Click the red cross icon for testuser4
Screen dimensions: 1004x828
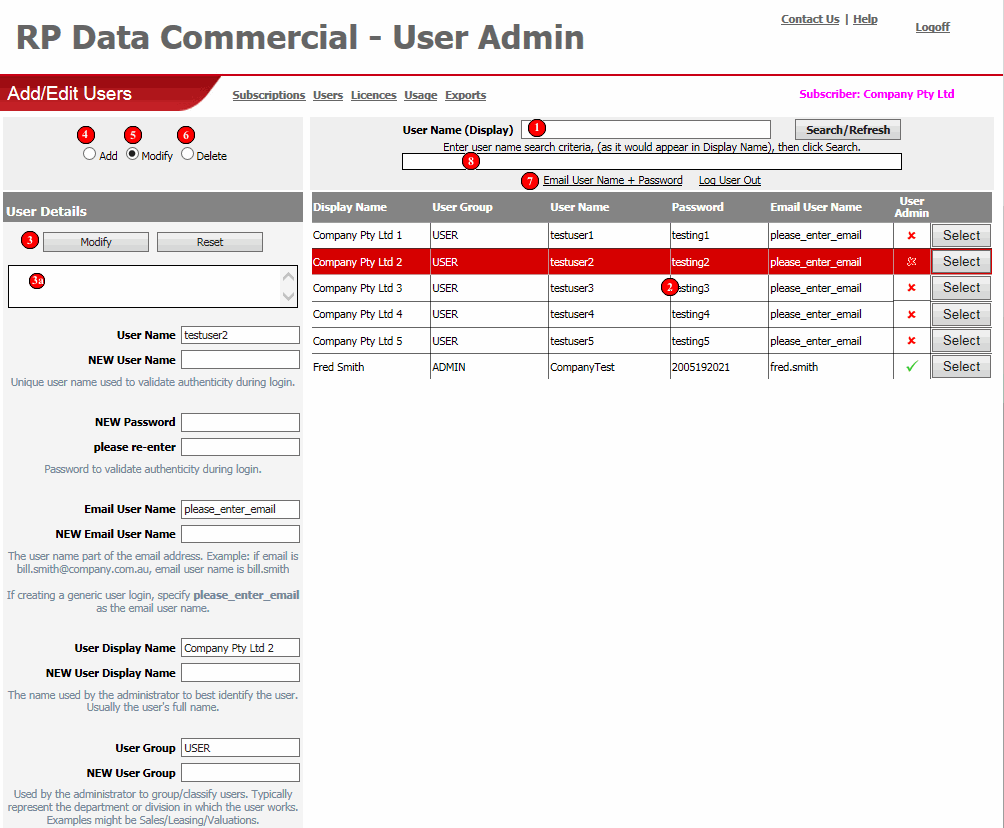pos(911,314)
